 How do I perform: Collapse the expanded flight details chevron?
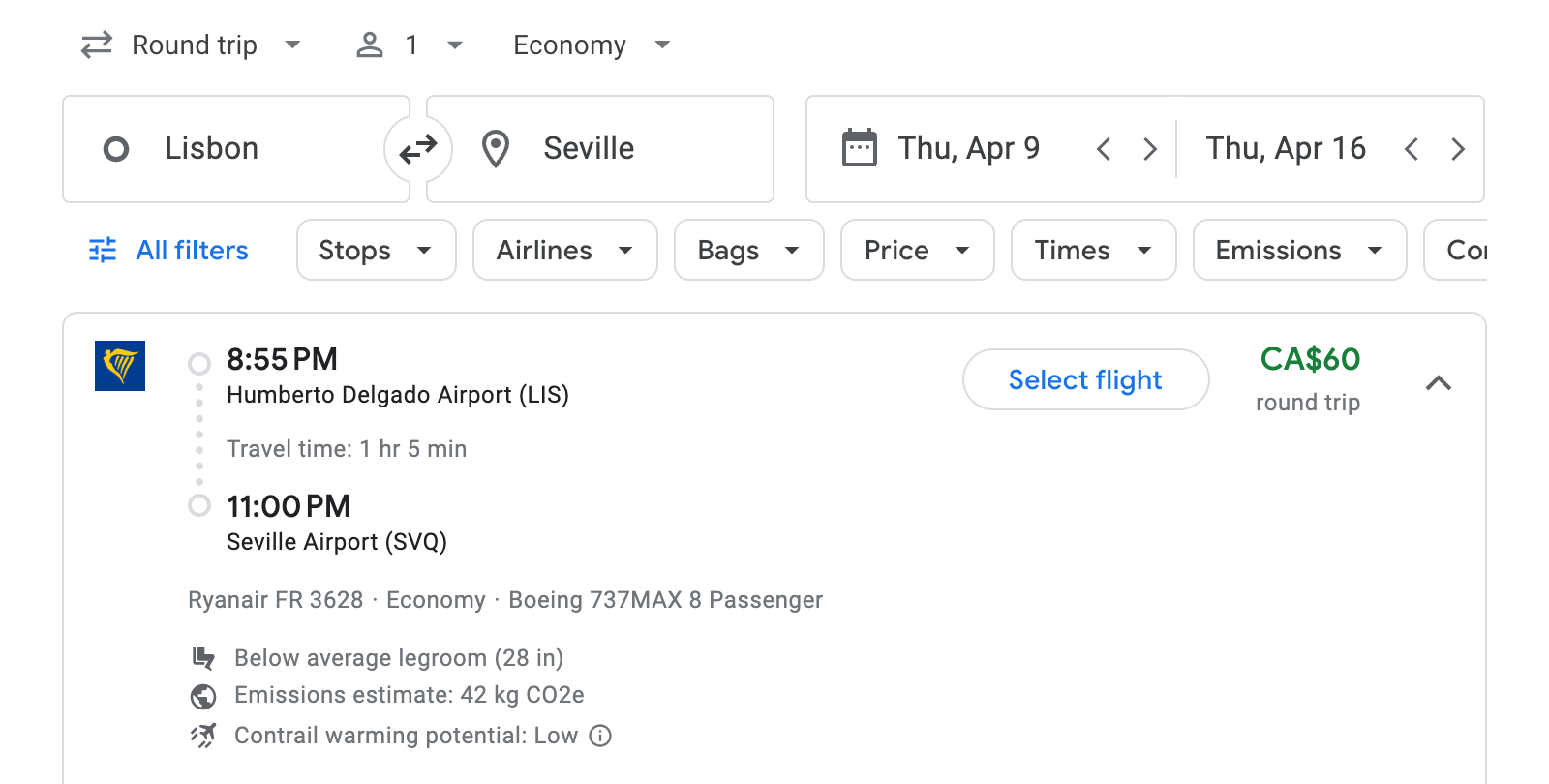(1441, 383)
